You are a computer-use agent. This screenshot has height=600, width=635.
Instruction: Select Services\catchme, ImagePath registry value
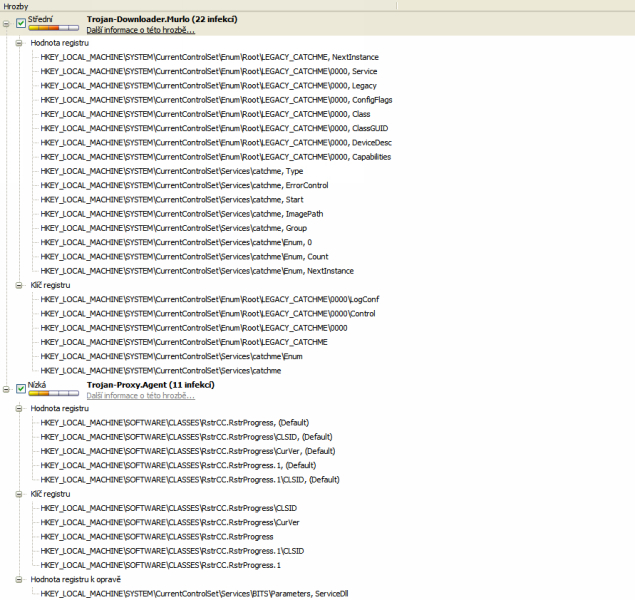pyautogui.click(x=182, y=214)
